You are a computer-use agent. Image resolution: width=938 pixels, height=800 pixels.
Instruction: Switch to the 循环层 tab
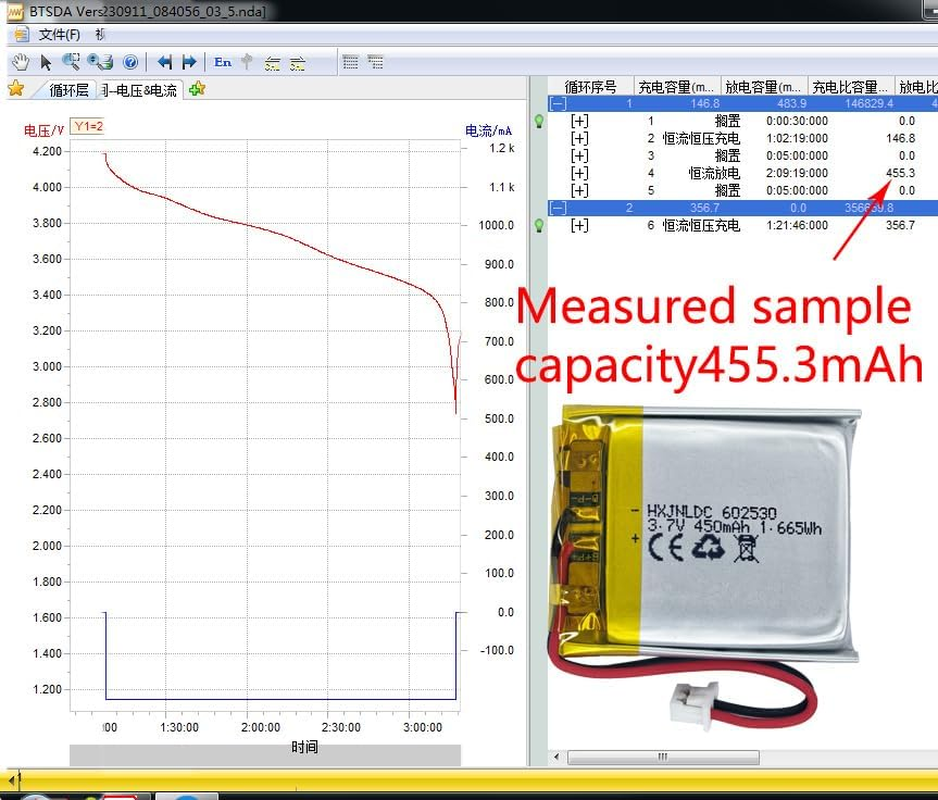tap(68, 90)
